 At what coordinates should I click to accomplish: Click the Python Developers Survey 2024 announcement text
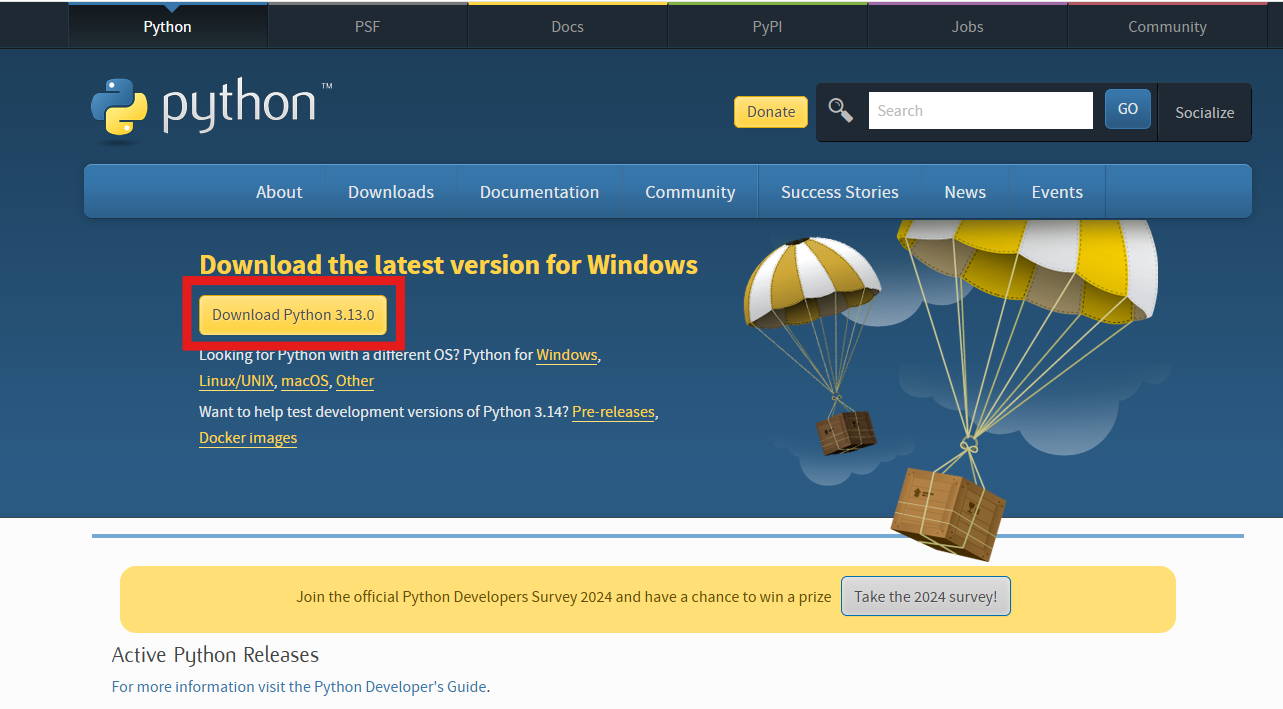[x=563, y=597]
